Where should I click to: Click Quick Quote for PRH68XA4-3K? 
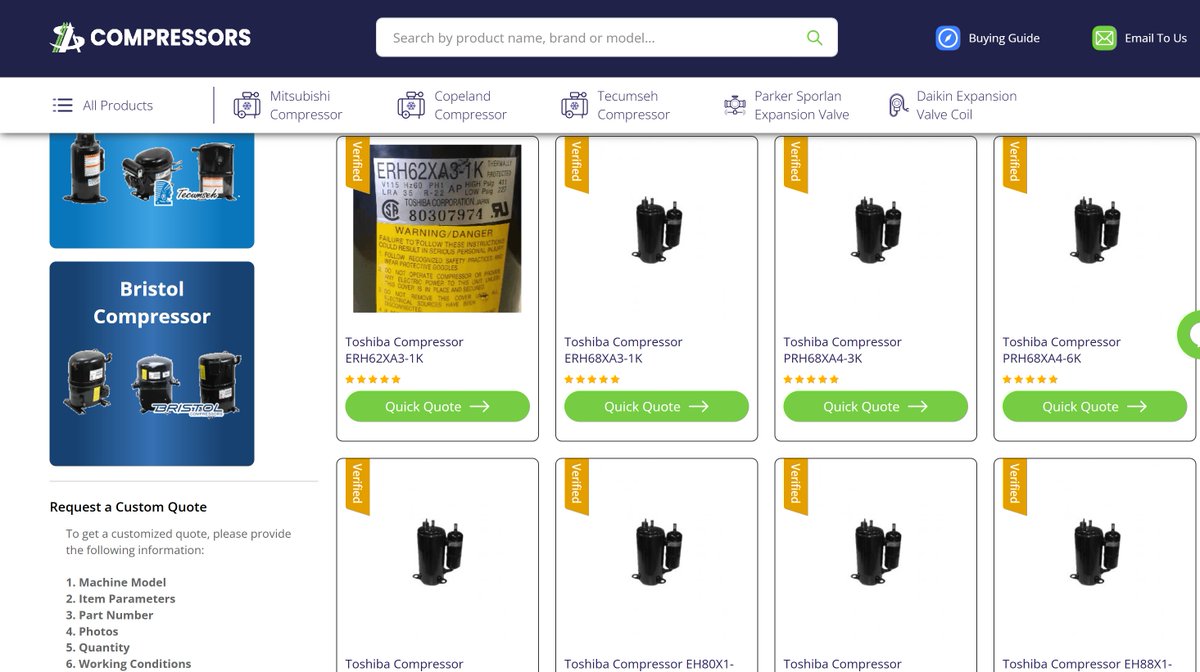pyautogui.click(x=875, y=406)
